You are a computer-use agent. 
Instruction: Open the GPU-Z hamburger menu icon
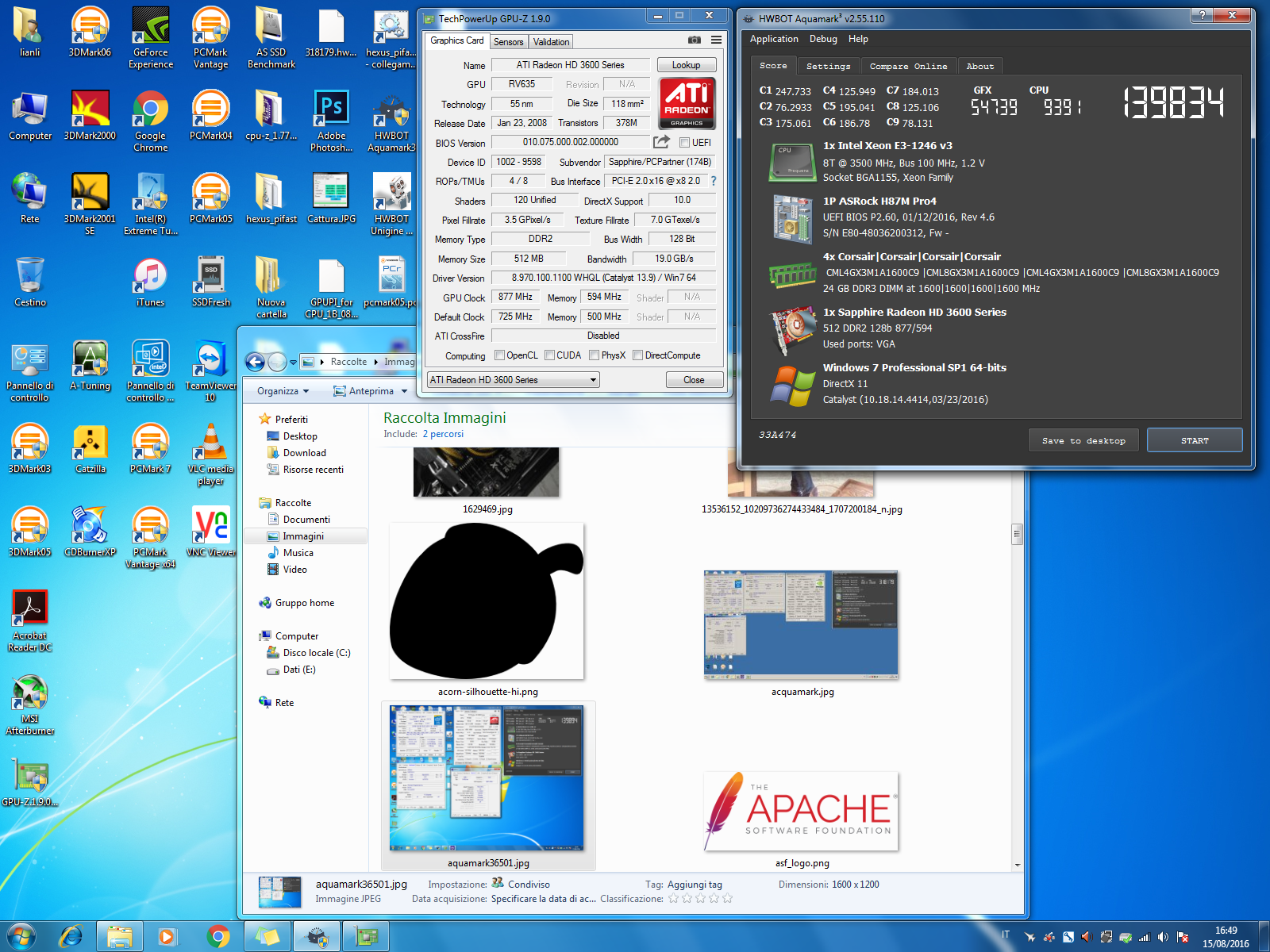tap(716, 40)
